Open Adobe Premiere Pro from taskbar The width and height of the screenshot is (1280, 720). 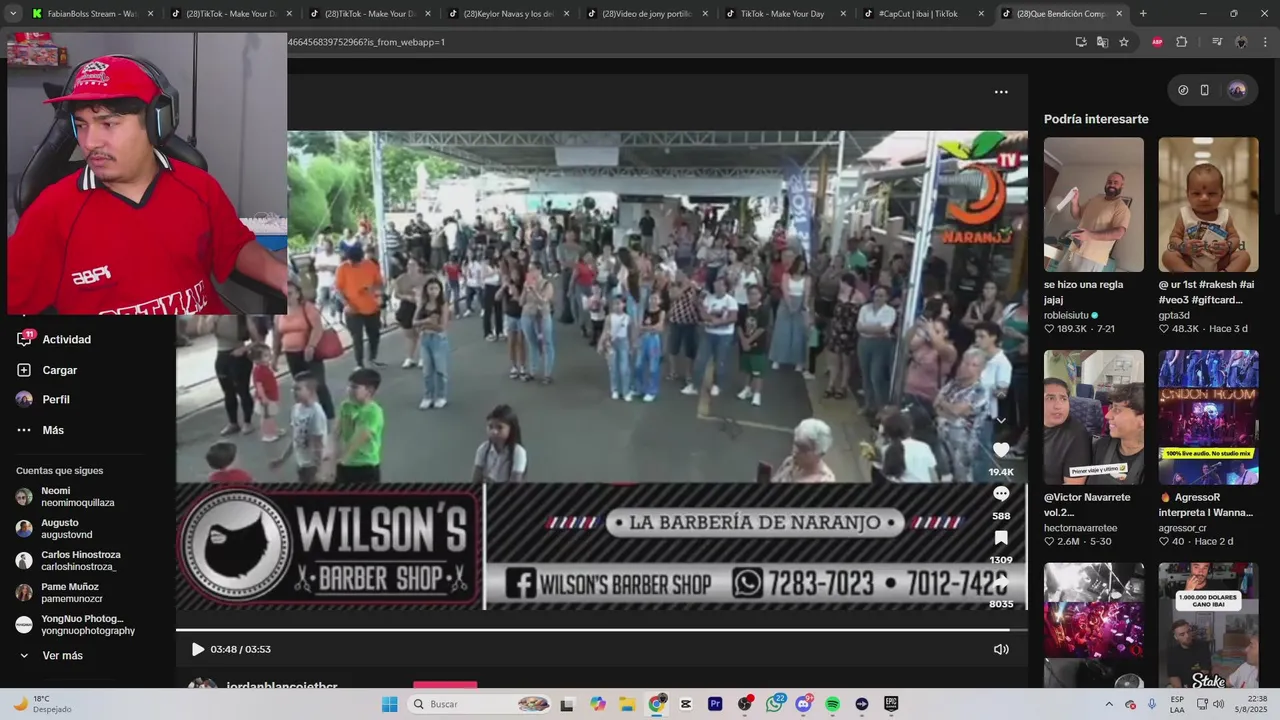(x=715, y=704)
